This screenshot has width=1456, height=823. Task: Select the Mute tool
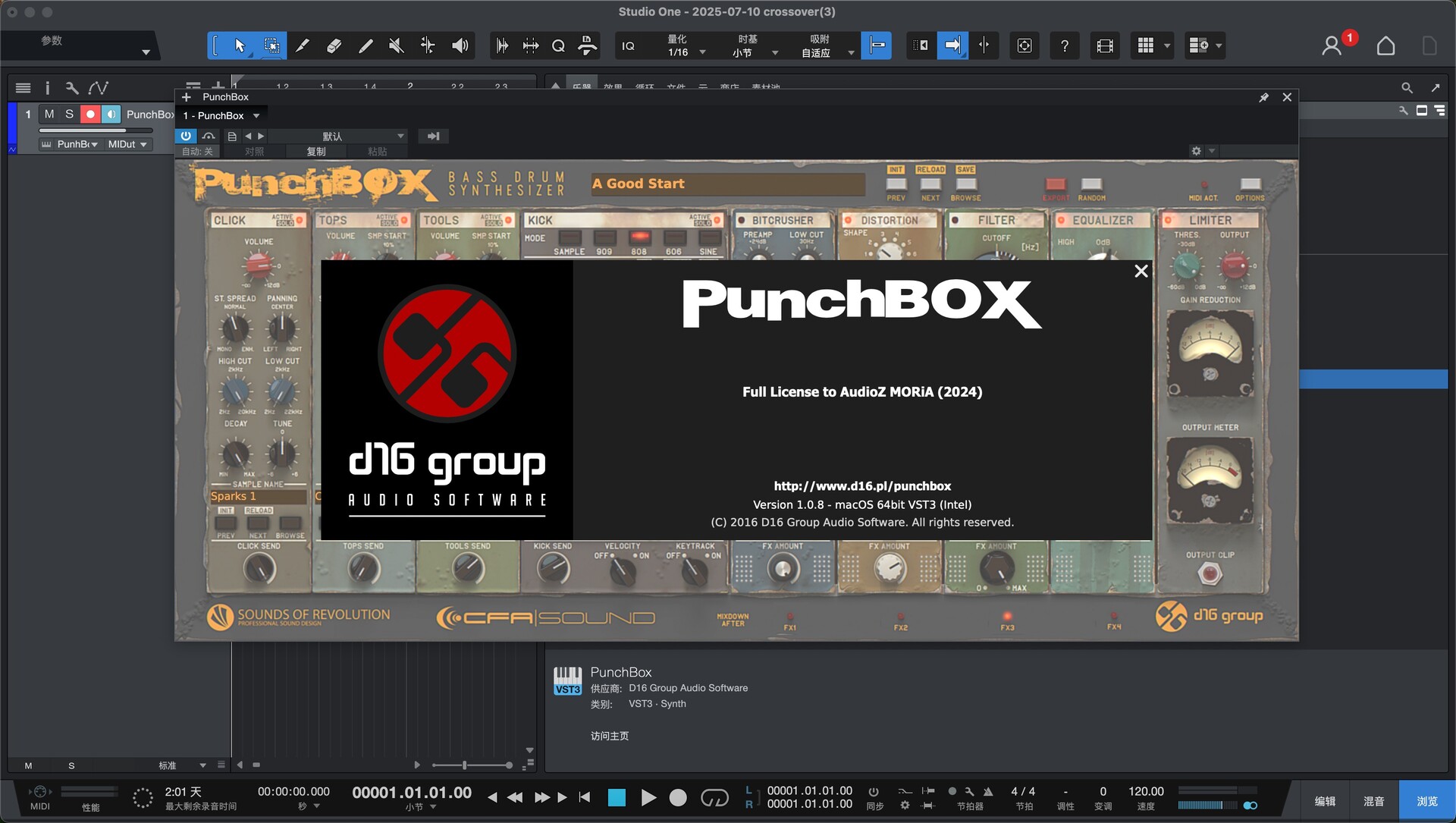(396, 46)
